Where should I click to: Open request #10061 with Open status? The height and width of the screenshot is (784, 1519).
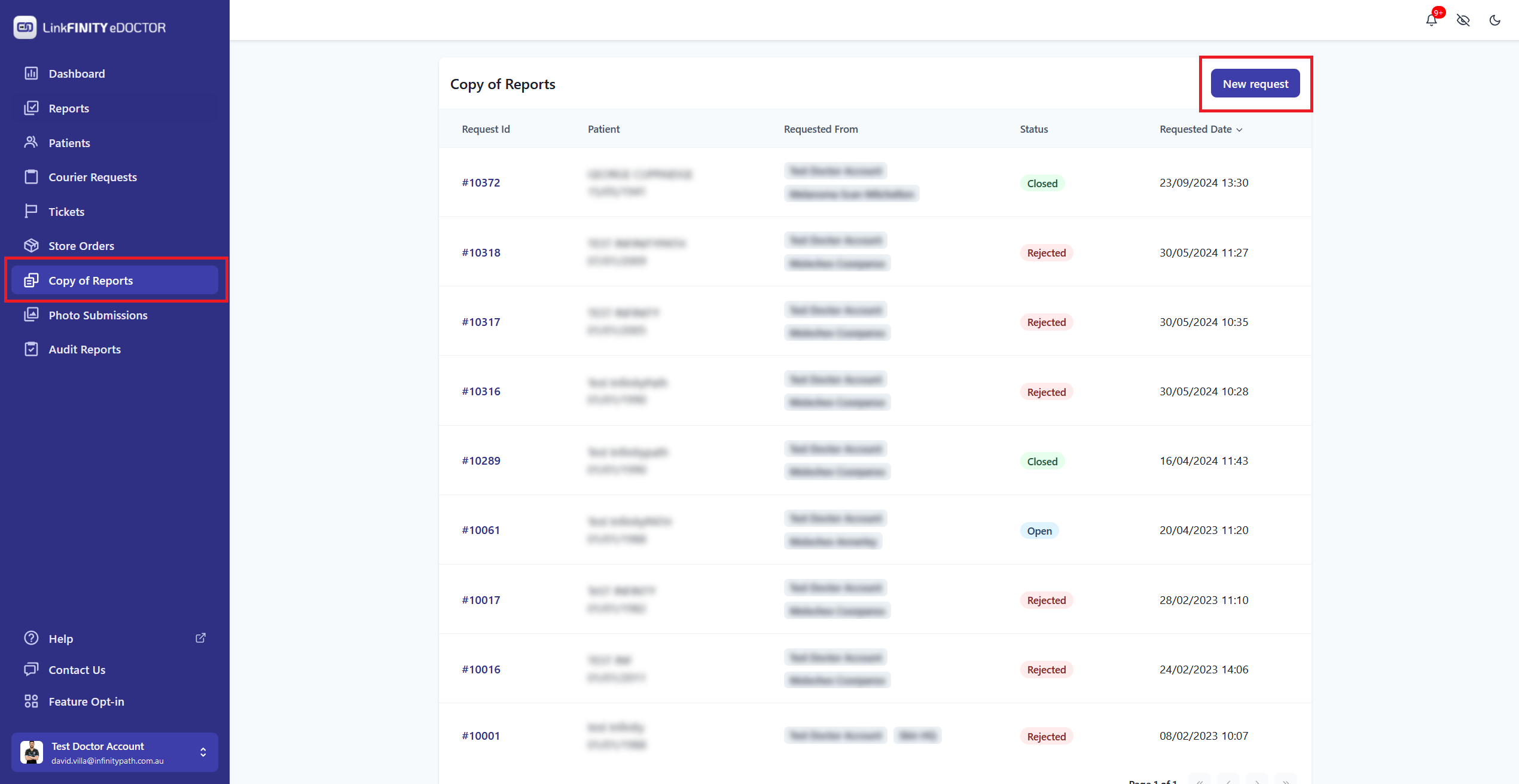point(481,530)
